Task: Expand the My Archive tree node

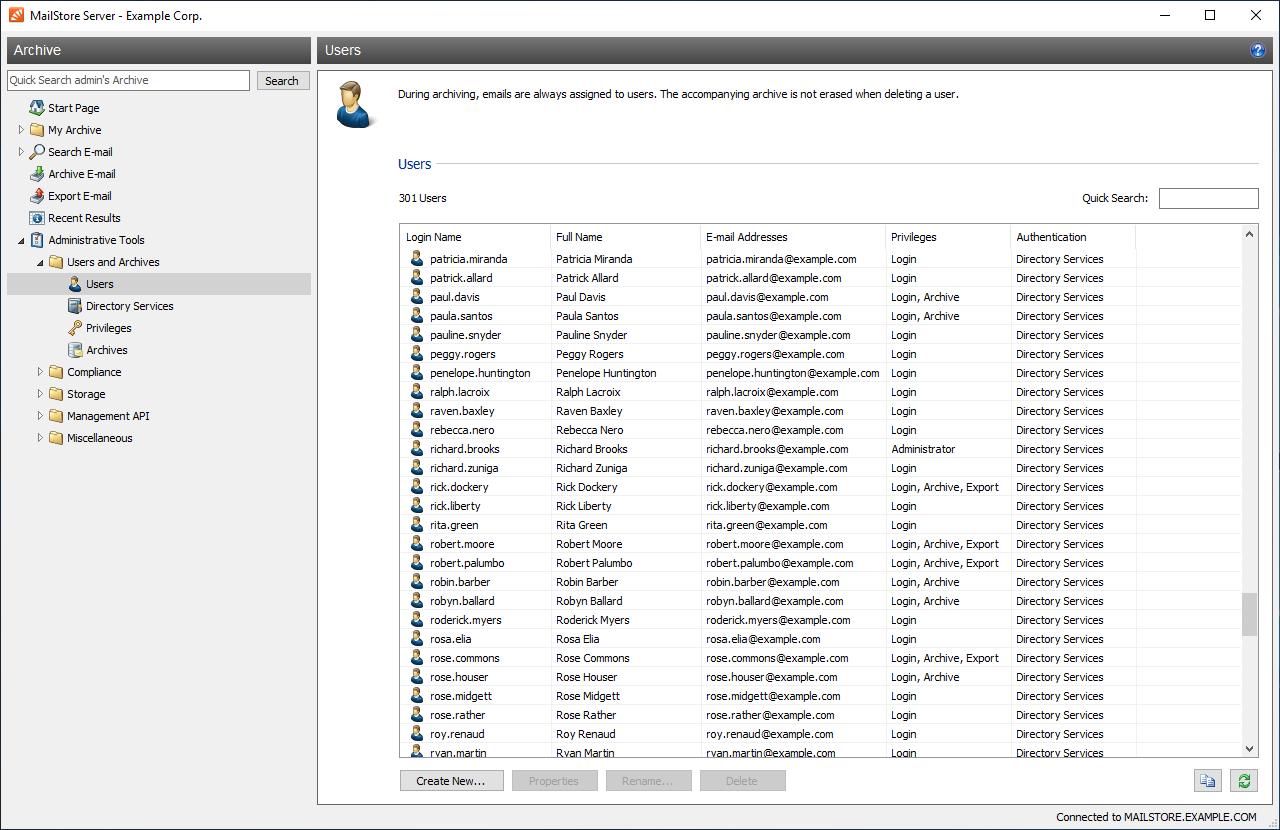Action: click(x=21, y=130)
